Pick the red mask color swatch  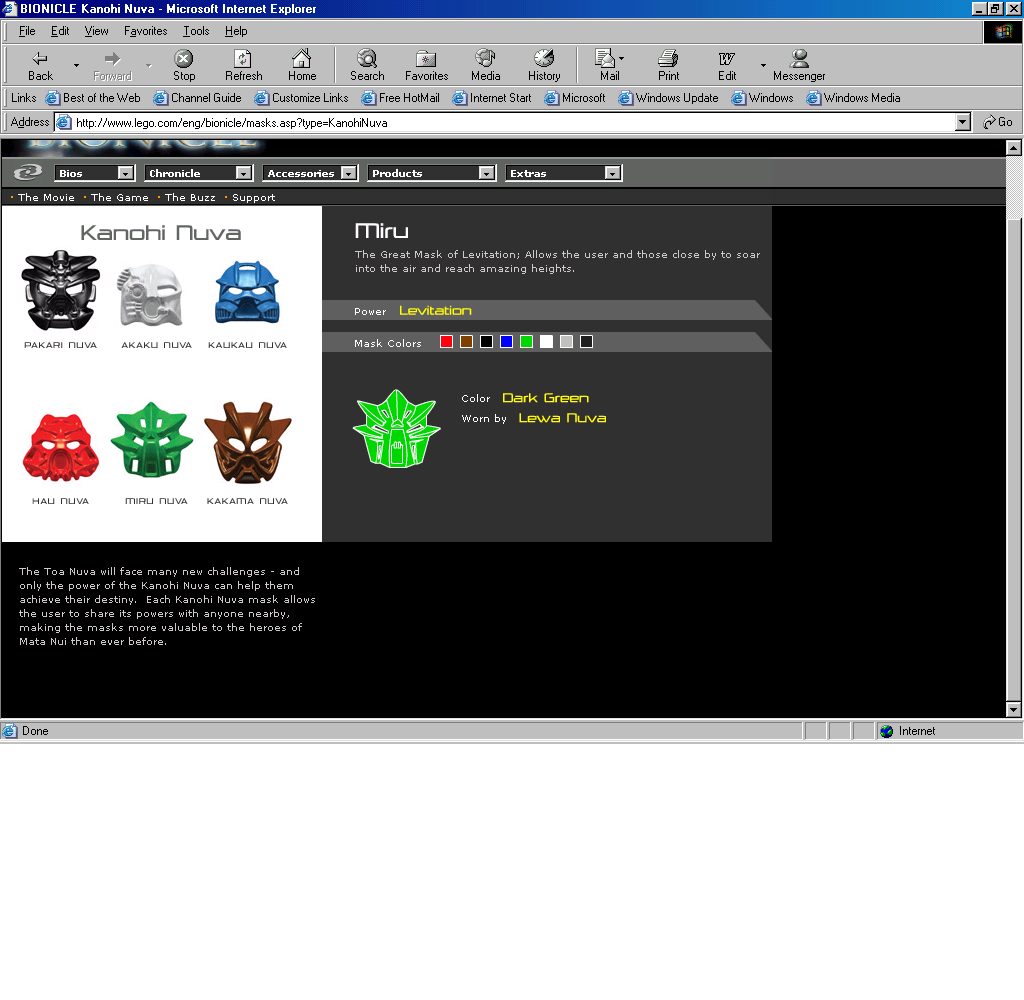(x=446, y=342)
